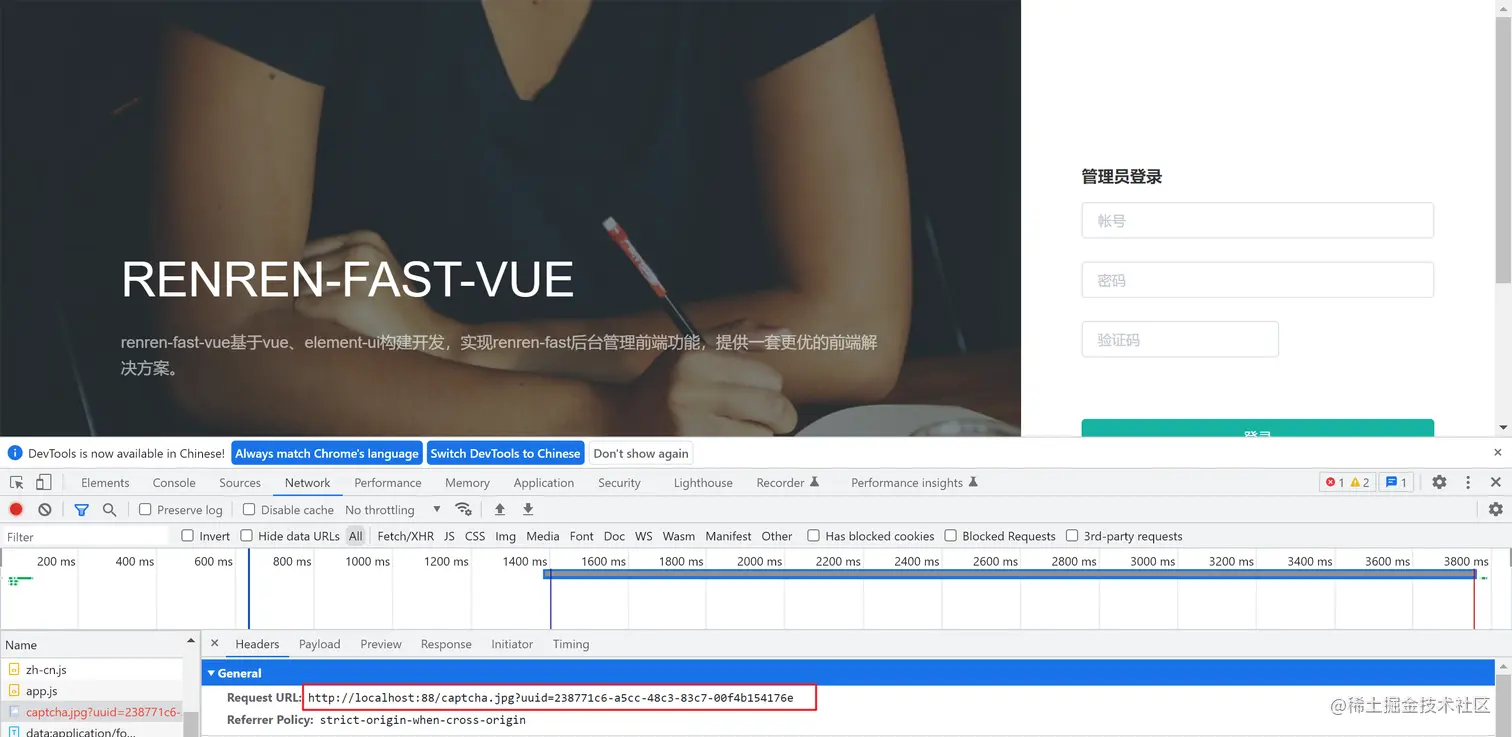This screenshot has width=1512, height=737.
Task: Stop recording network log with red button
Action: 16,509
